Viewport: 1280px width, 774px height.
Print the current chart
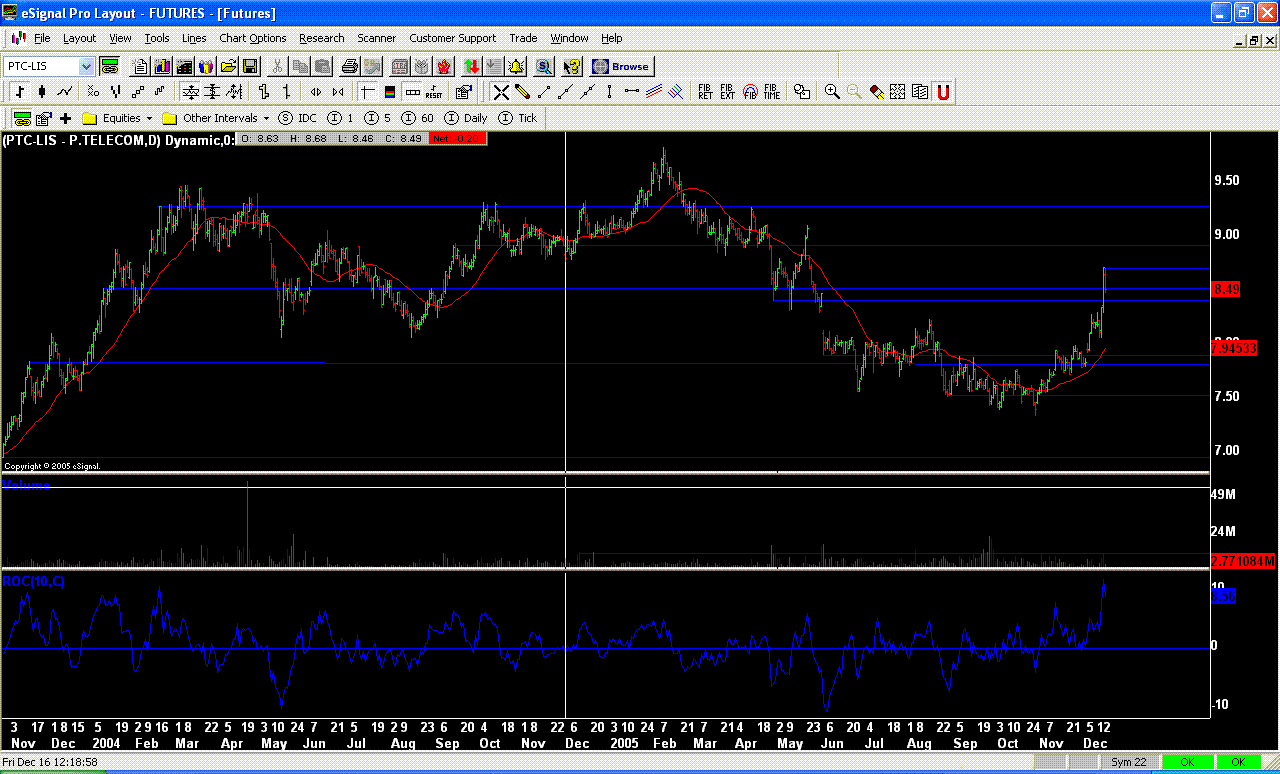click(x=350, y=66)
